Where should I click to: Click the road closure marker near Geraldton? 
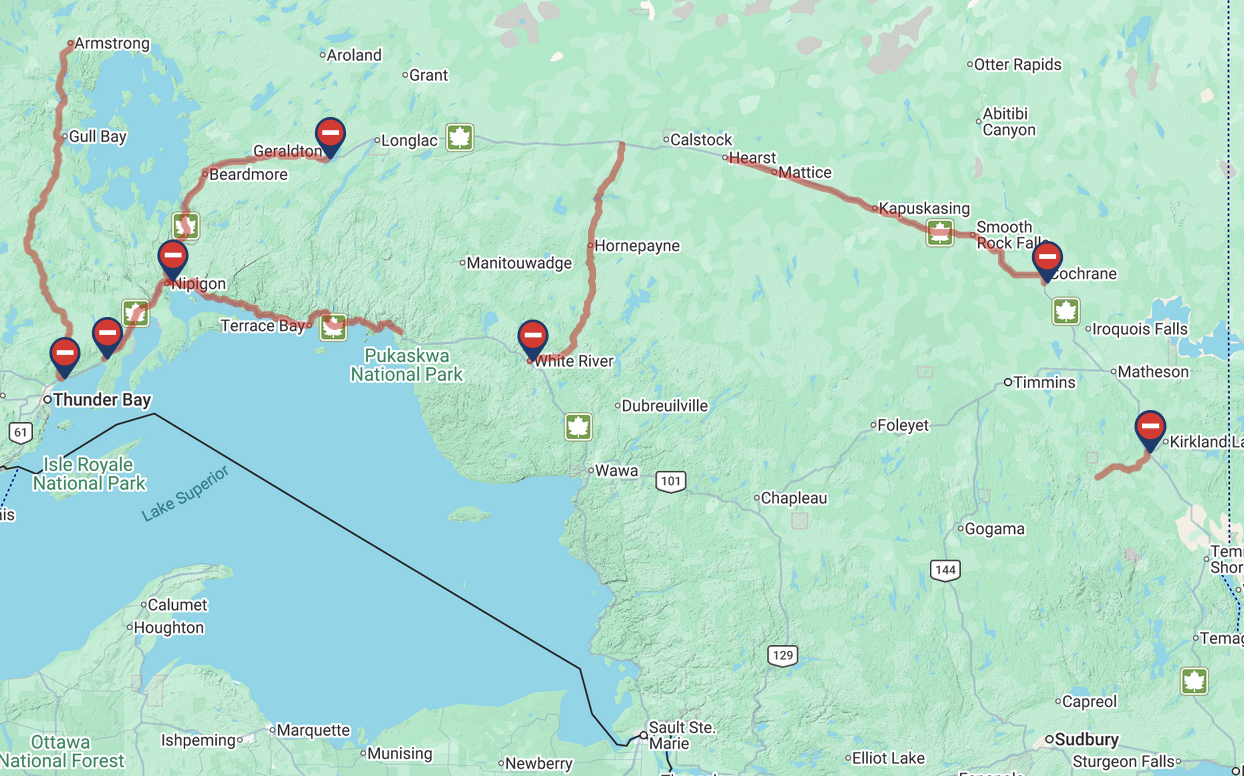[330, 137]
